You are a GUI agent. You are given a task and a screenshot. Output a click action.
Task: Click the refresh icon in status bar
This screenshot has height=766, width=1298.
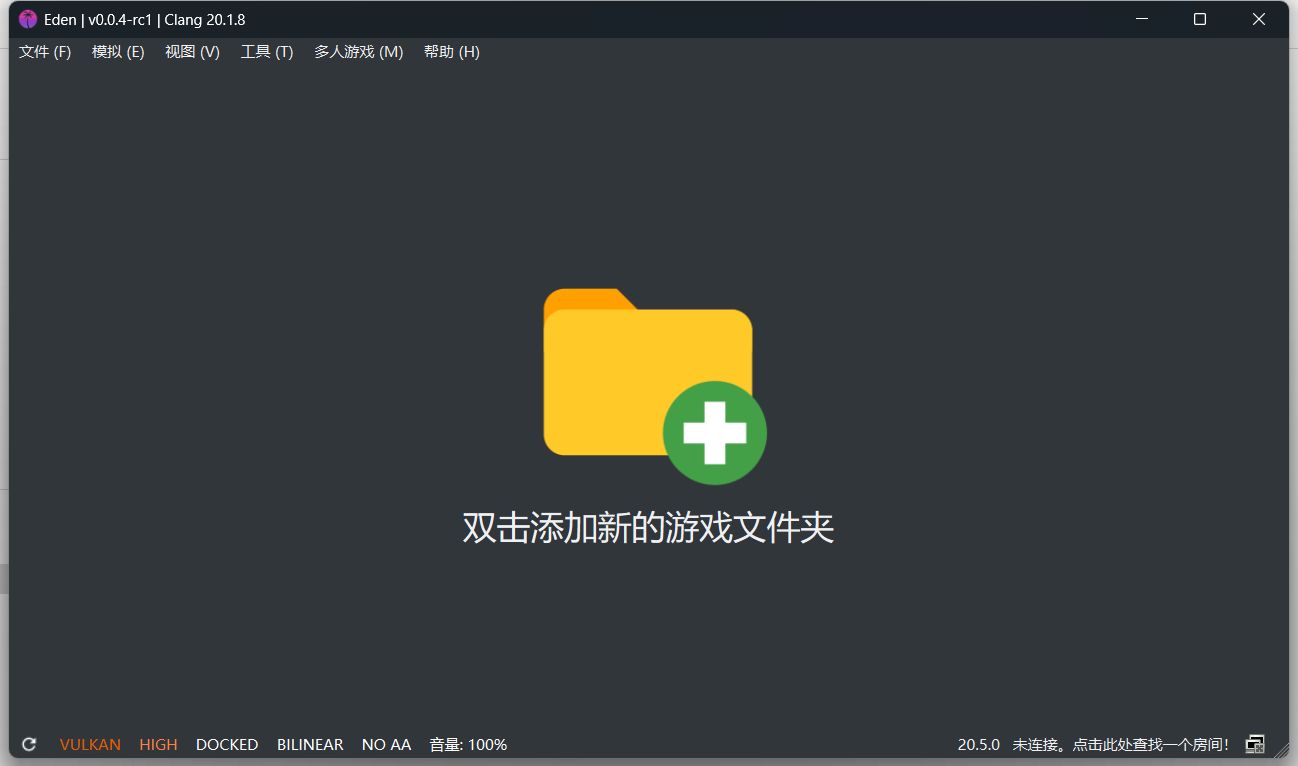point(29,745)
